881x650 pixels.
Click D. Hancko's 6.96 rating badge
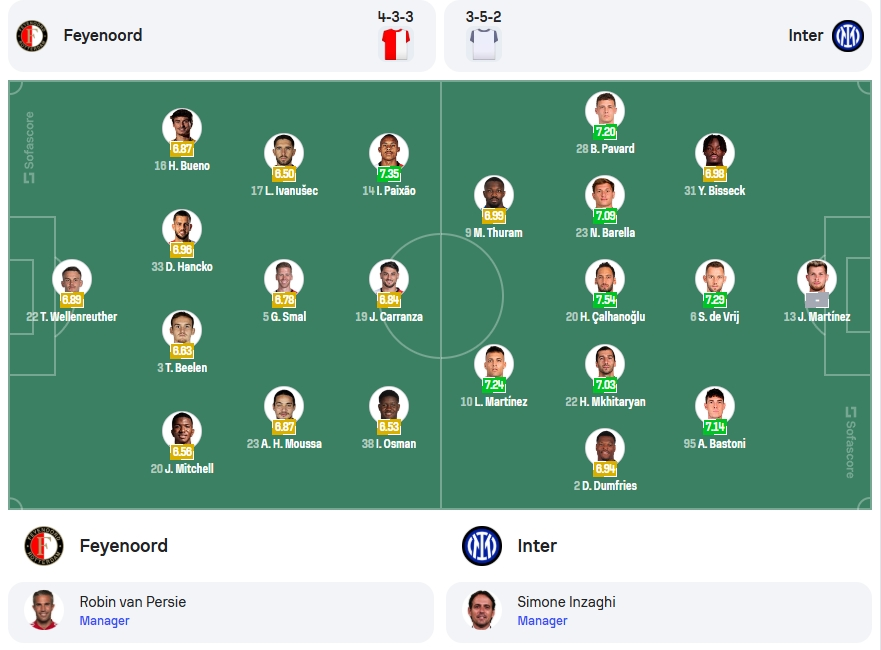point(182,249)
